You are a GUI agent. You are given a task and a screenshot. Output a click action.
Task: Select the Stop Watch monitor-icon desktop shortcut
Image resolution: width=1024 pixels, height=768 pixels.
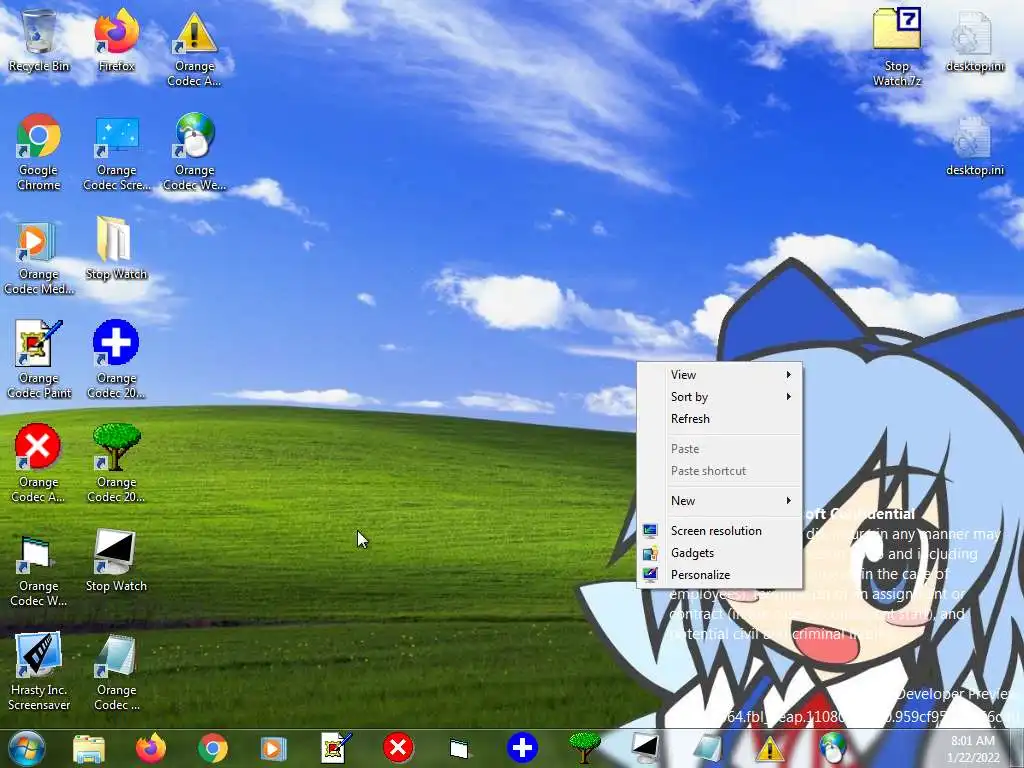click(x=116, y=561)
